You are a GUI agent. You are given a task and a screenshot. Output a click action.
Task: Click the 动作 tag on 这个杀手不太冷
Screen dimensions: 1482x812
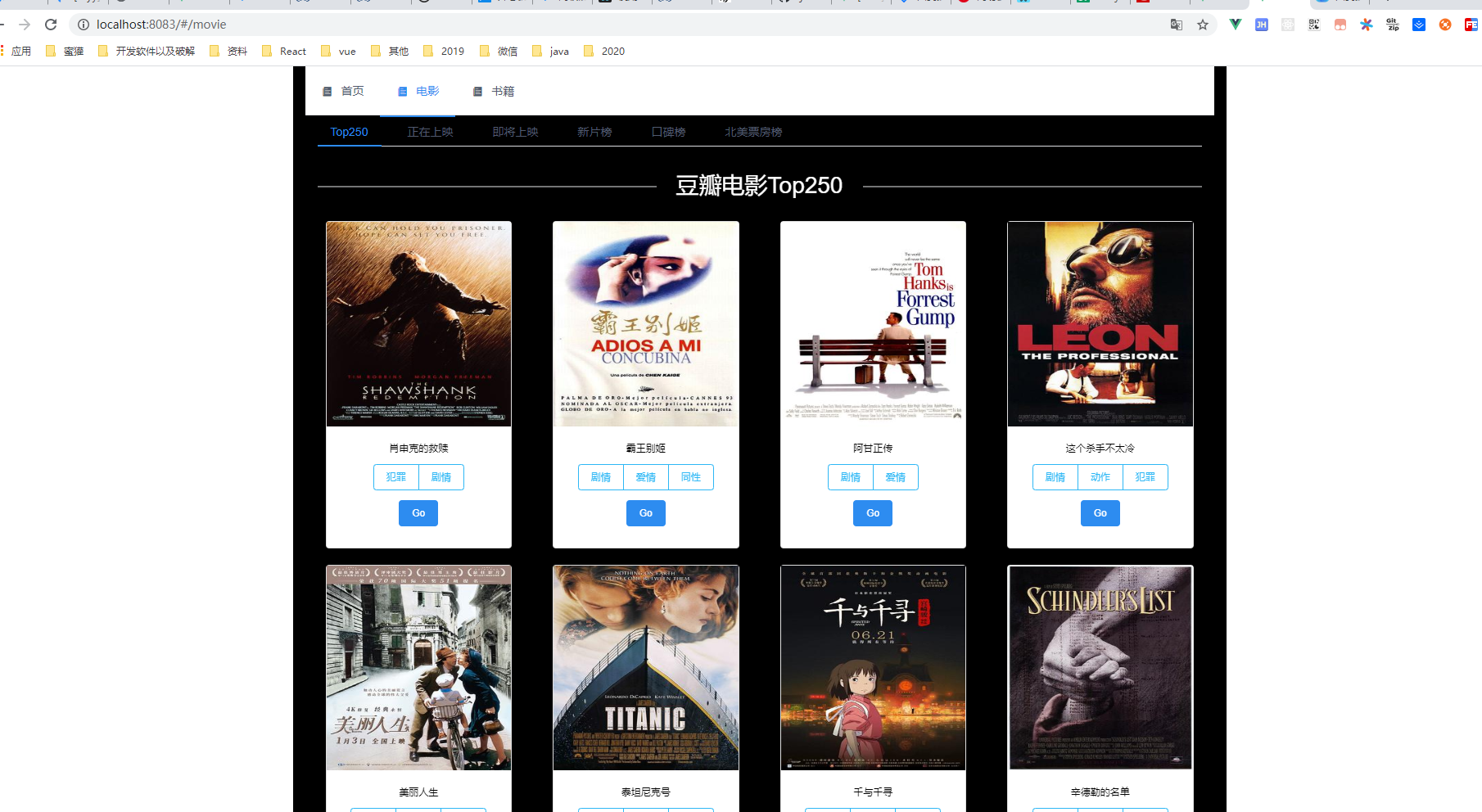pos(1100,477)
